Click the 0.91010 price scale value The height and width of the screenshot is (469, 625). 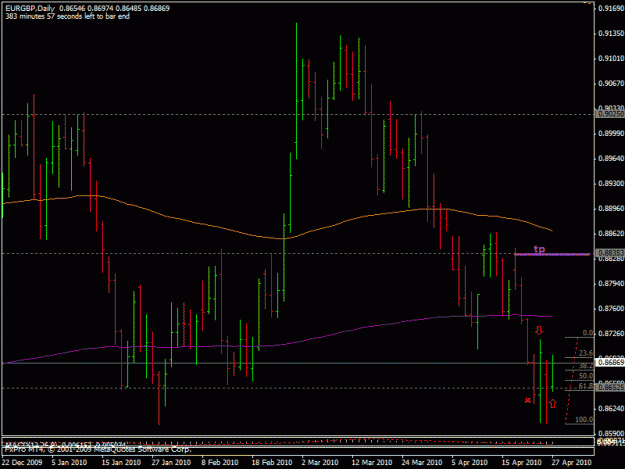[611, 59]
